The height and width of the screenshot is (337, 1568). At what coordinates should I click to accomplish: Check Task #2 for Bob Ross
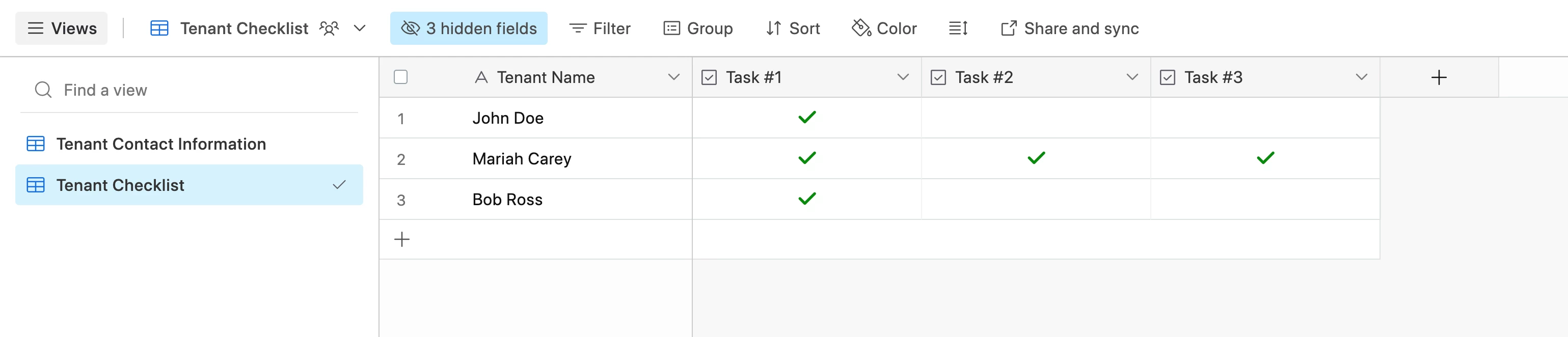(1035, 199)
